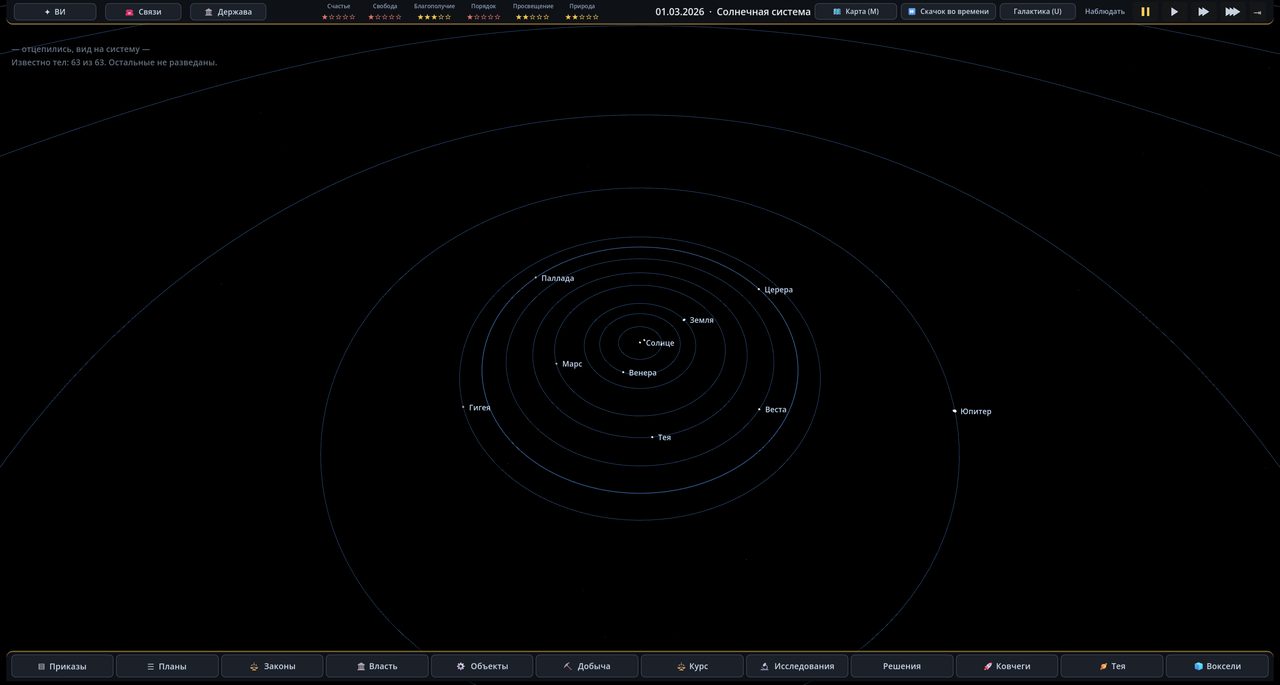
Task: Switch to Галактика (U) view
Action: pos(1037,12)
